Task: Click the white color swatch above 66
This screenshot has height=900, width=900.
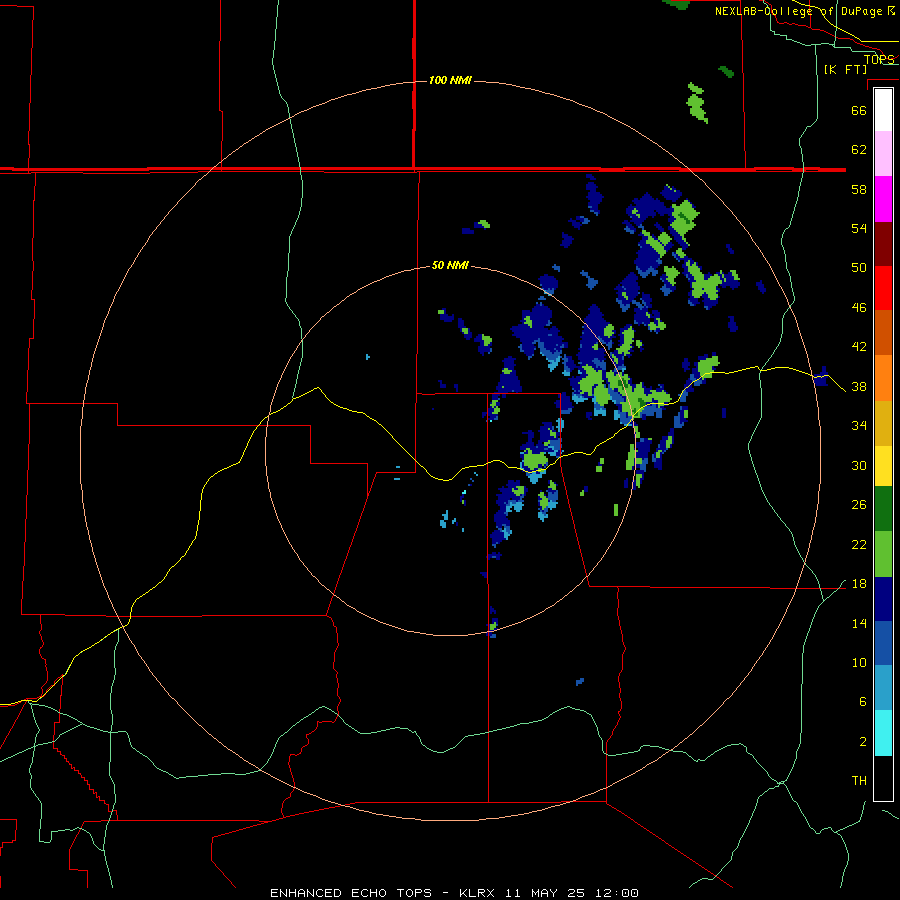Action: 883,110
